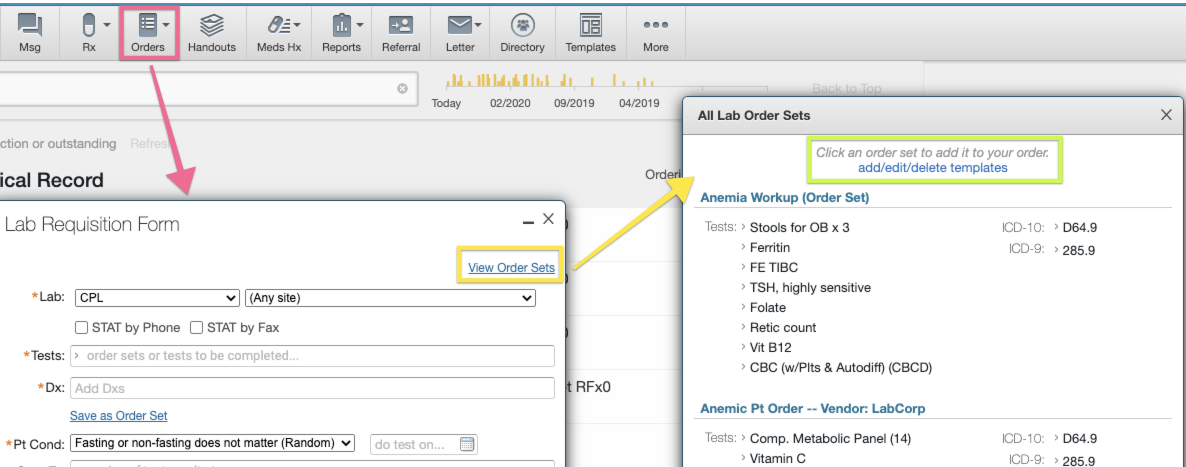Open the Msg toolbar icon
The image size is (1186, 467).
[x=30, y=32]
